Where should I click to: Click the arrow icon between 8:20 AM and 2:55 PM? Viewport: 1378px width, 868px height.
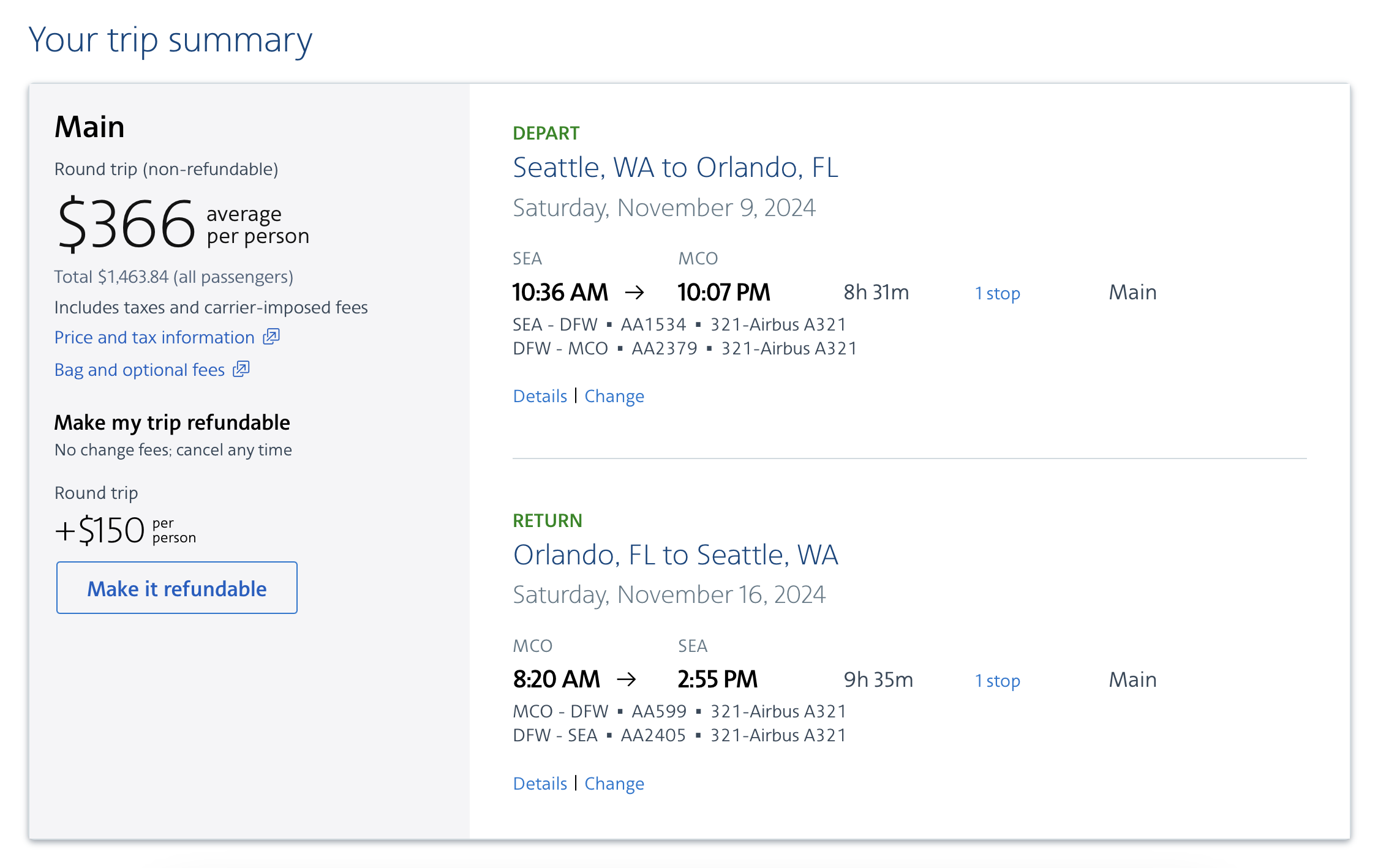[627, 679]
